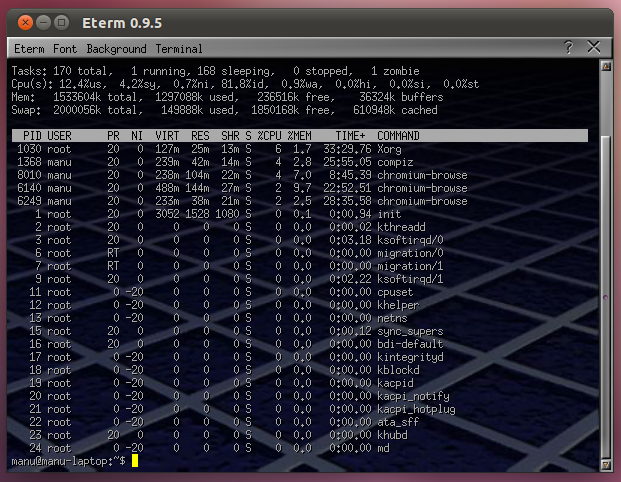This screenshot has width=621, height=482.
Task: Click the %CPU column header
Action: tap(269, 136)
